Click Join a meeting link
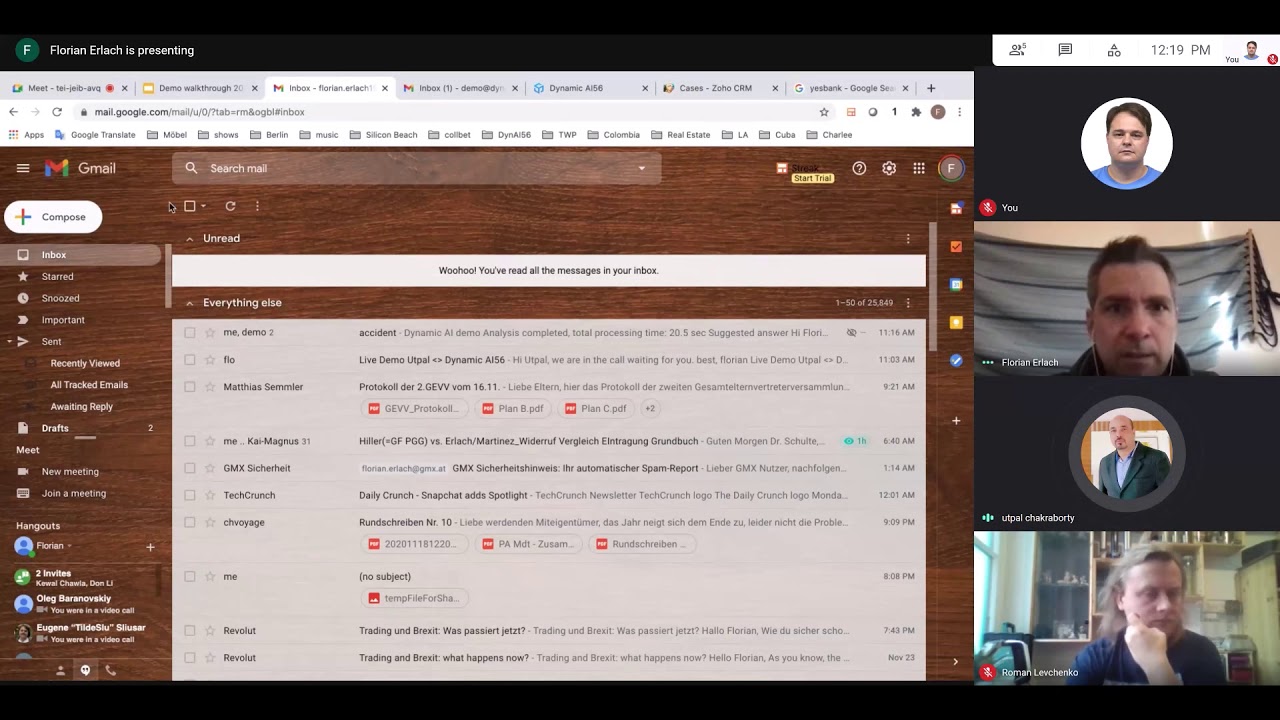Image resolution: width=1280 pixels, height=720 pixels. (x=74, y=493)
